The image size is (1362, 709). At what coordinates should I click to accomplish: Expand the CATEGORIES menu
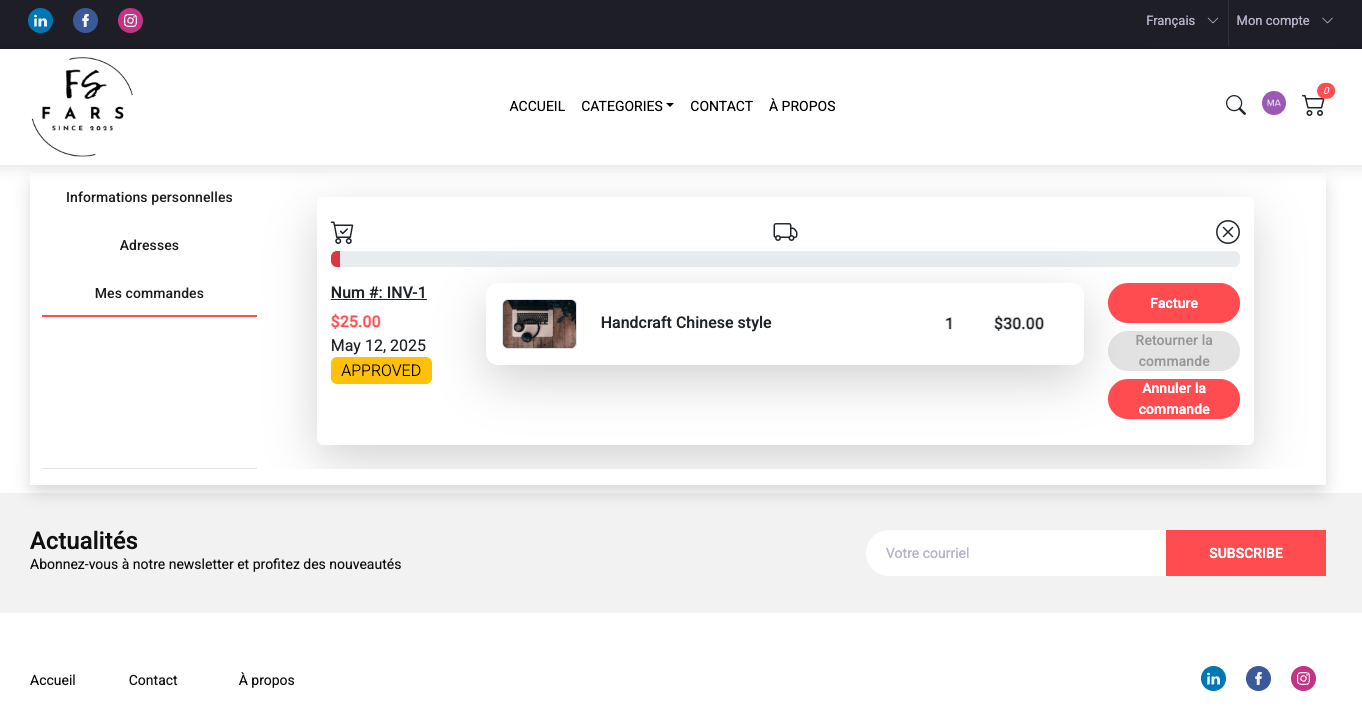point(627,106)
